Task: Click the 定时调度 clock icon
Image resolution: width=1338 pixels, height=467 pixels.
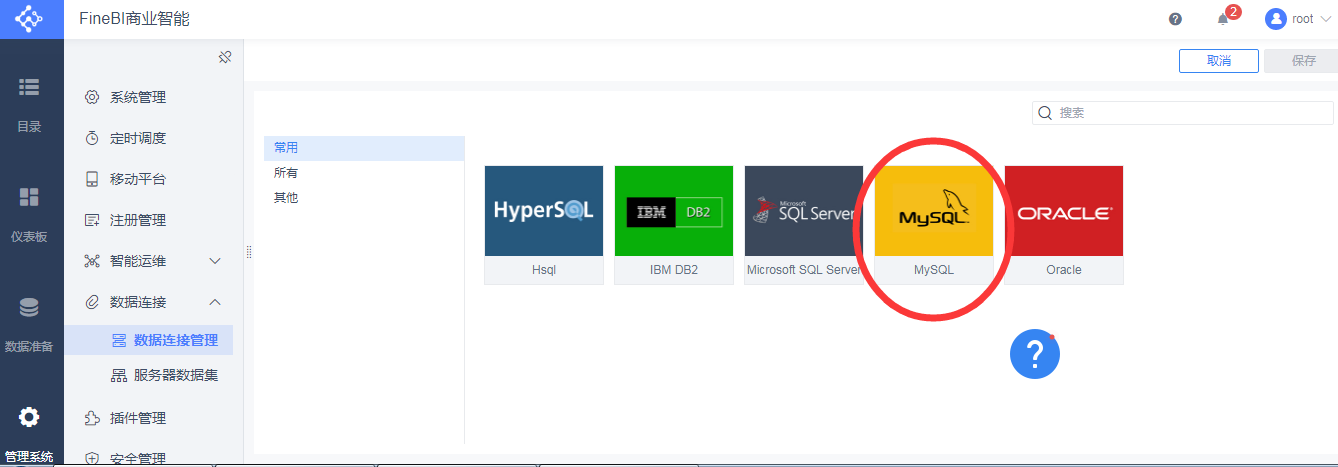Action: (x=92, y=138)
